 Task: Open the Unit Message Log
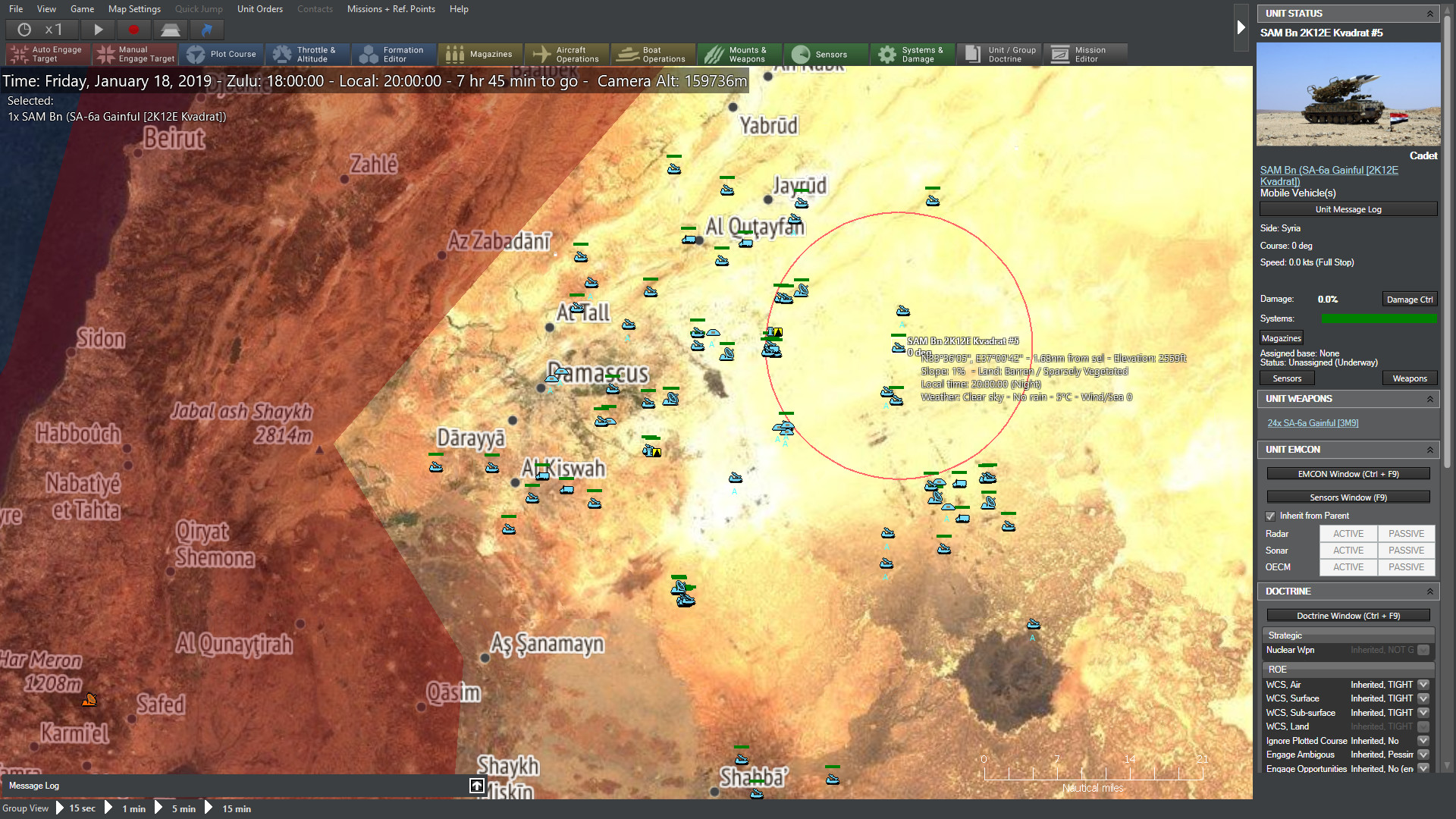[1348, 209]
